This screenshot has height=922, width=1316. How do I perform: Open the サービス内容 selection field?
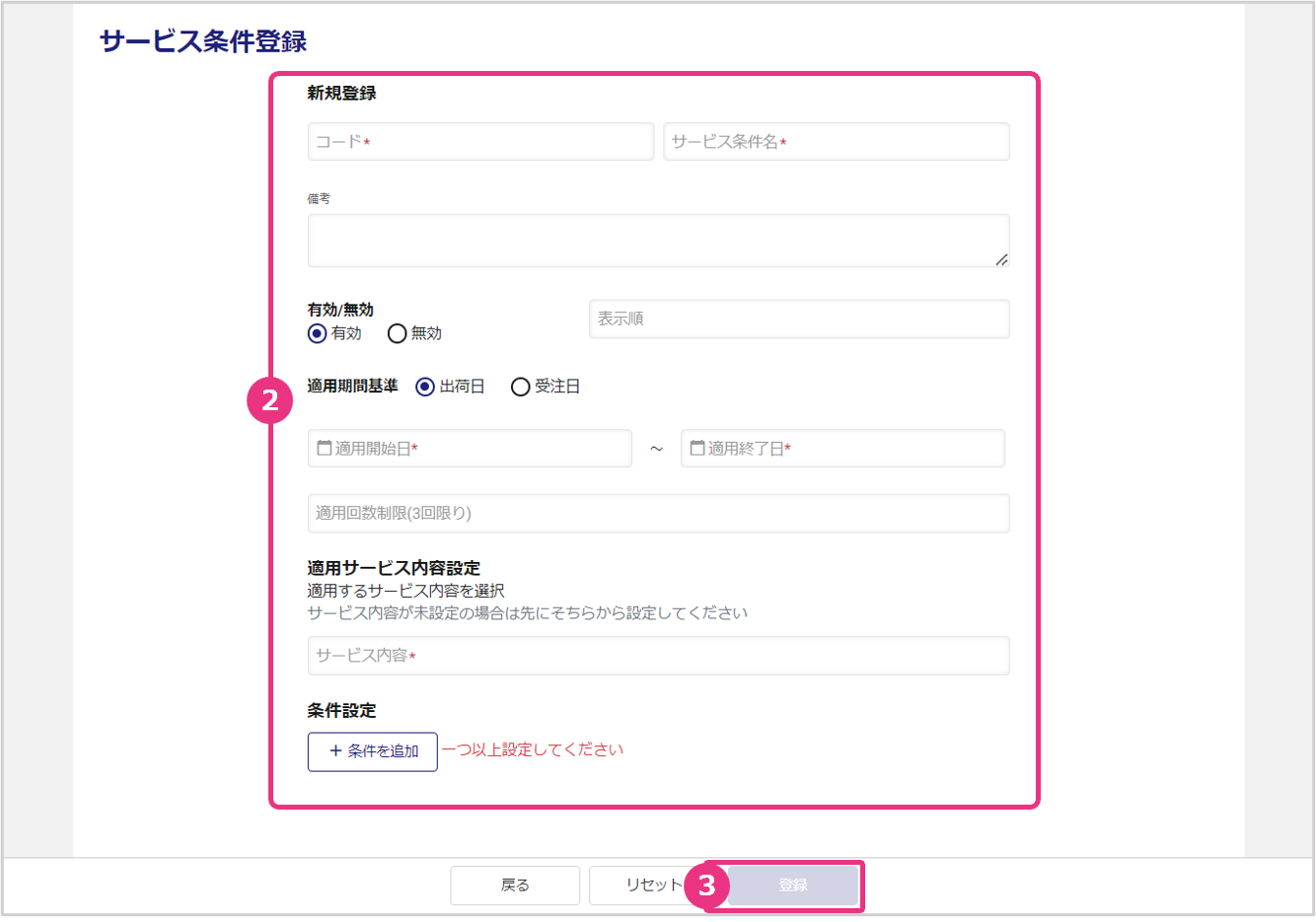[658, 656]
